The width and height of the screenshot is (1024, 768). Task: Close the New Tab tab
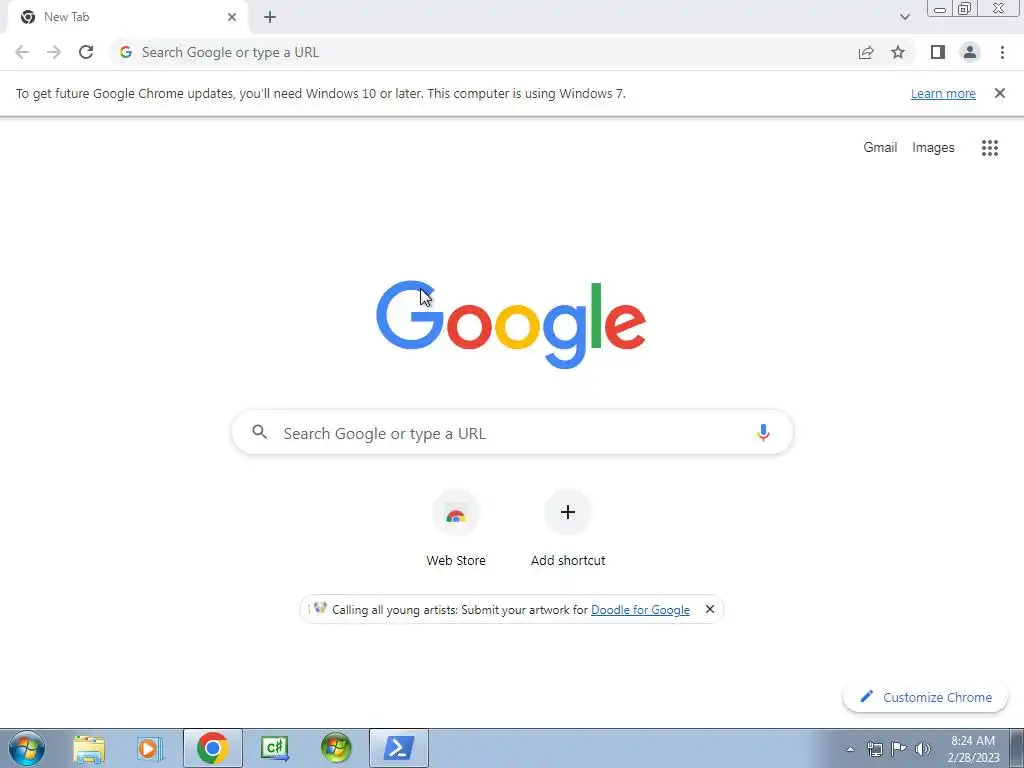232,17
